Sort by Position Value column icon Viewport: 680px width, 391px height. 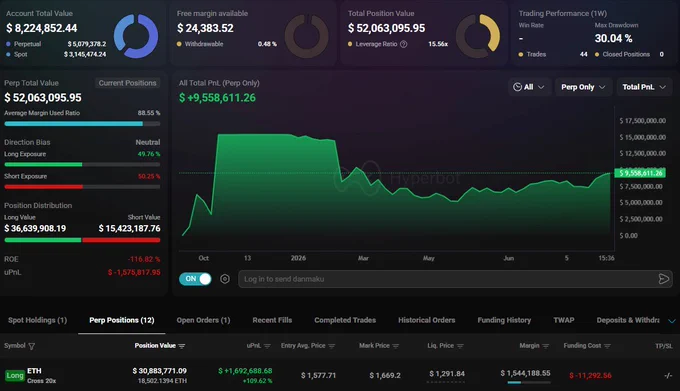(182, 346)
